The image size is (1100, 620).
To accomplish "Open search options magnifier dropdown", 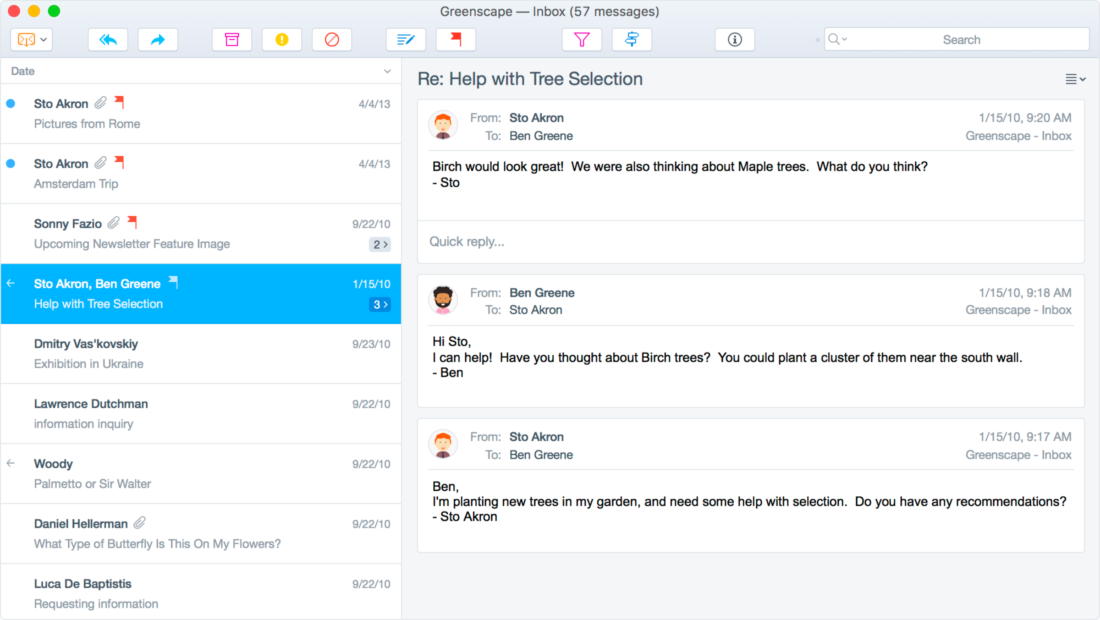I will [x=837, y=39].
